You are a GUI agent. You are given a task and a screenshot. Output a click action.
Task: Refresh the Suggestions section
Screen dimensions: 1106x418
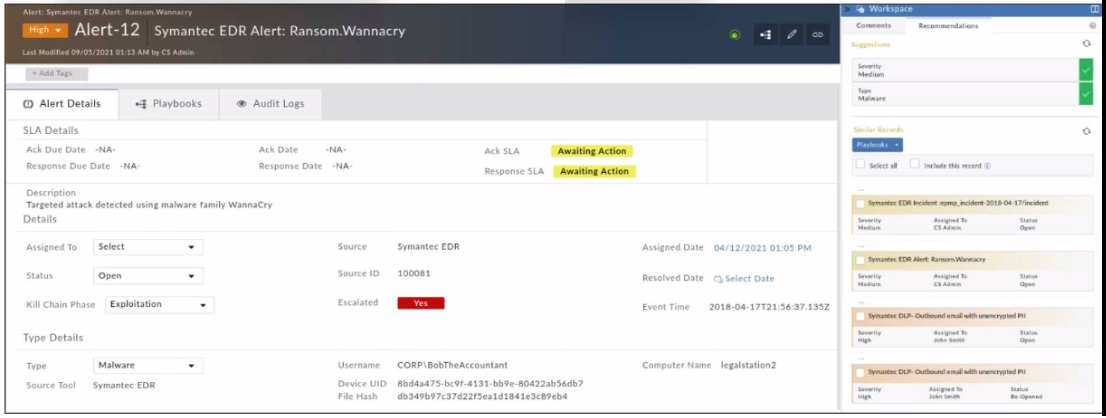point(1086,44)
